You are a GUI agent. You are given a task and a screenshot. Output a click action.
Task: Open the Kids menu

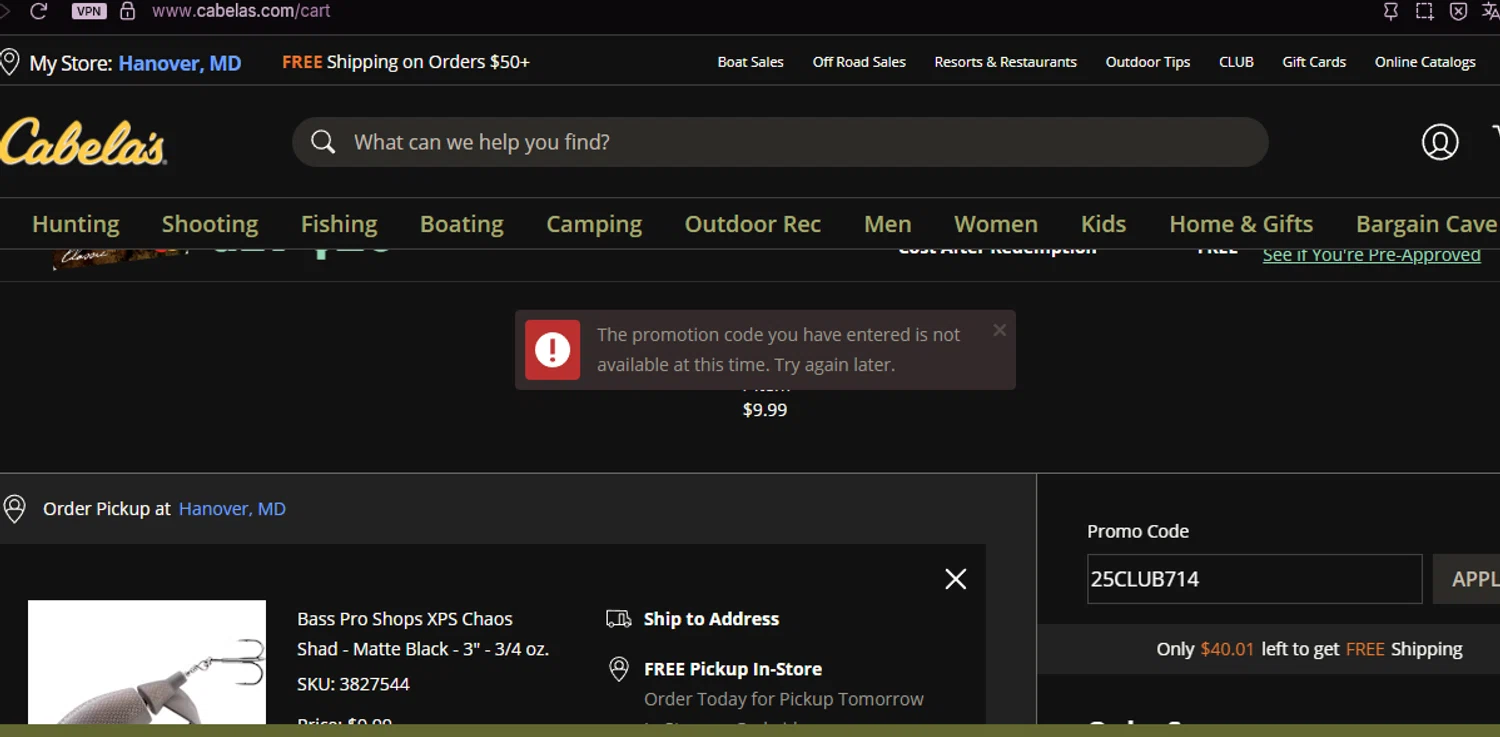pos(1104,224)
